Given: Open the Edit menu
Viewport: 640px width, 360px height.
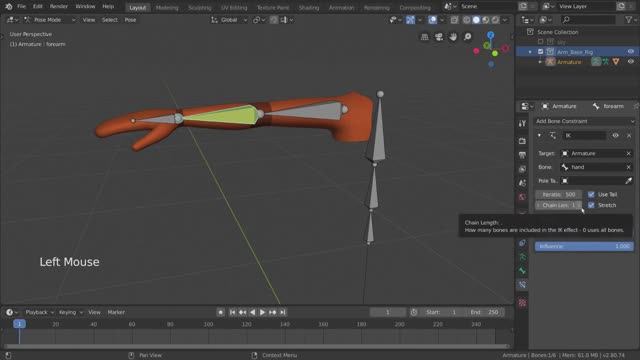Looking at the screenshot, I should 38,7.
